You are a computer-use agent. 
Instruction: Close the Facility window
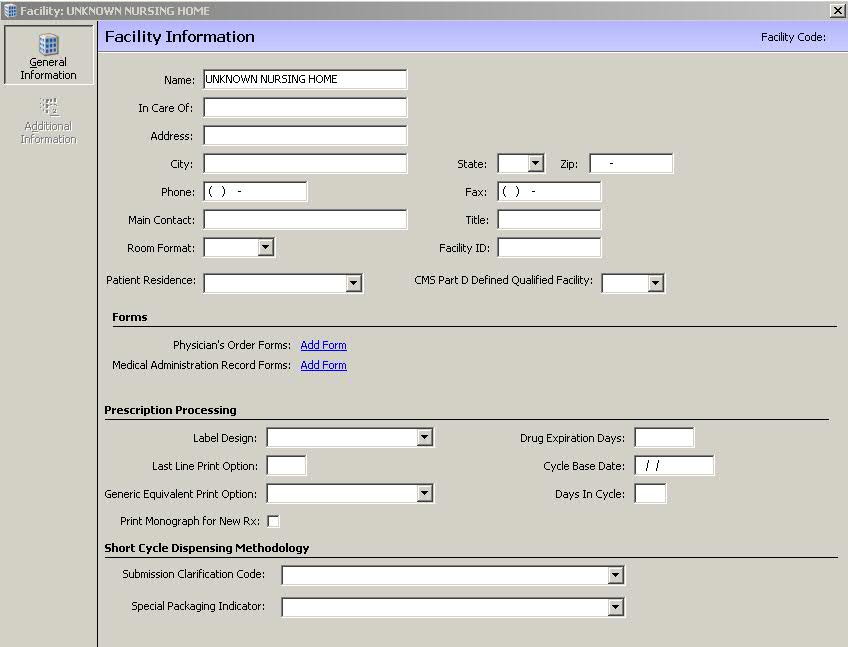click(837, 10)
